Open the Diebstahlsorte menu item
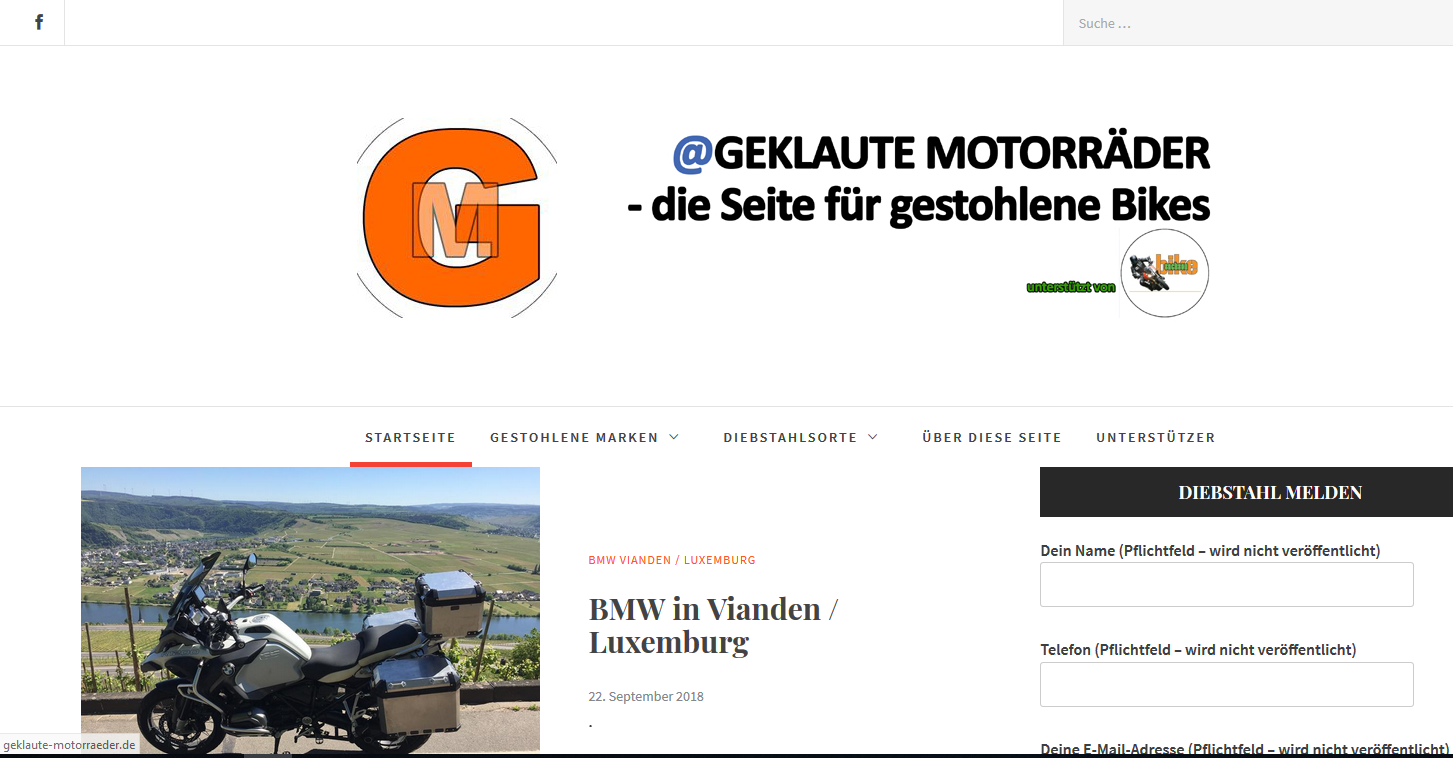The height and width of the screenshot is (758, 1453). coord(790,437)
